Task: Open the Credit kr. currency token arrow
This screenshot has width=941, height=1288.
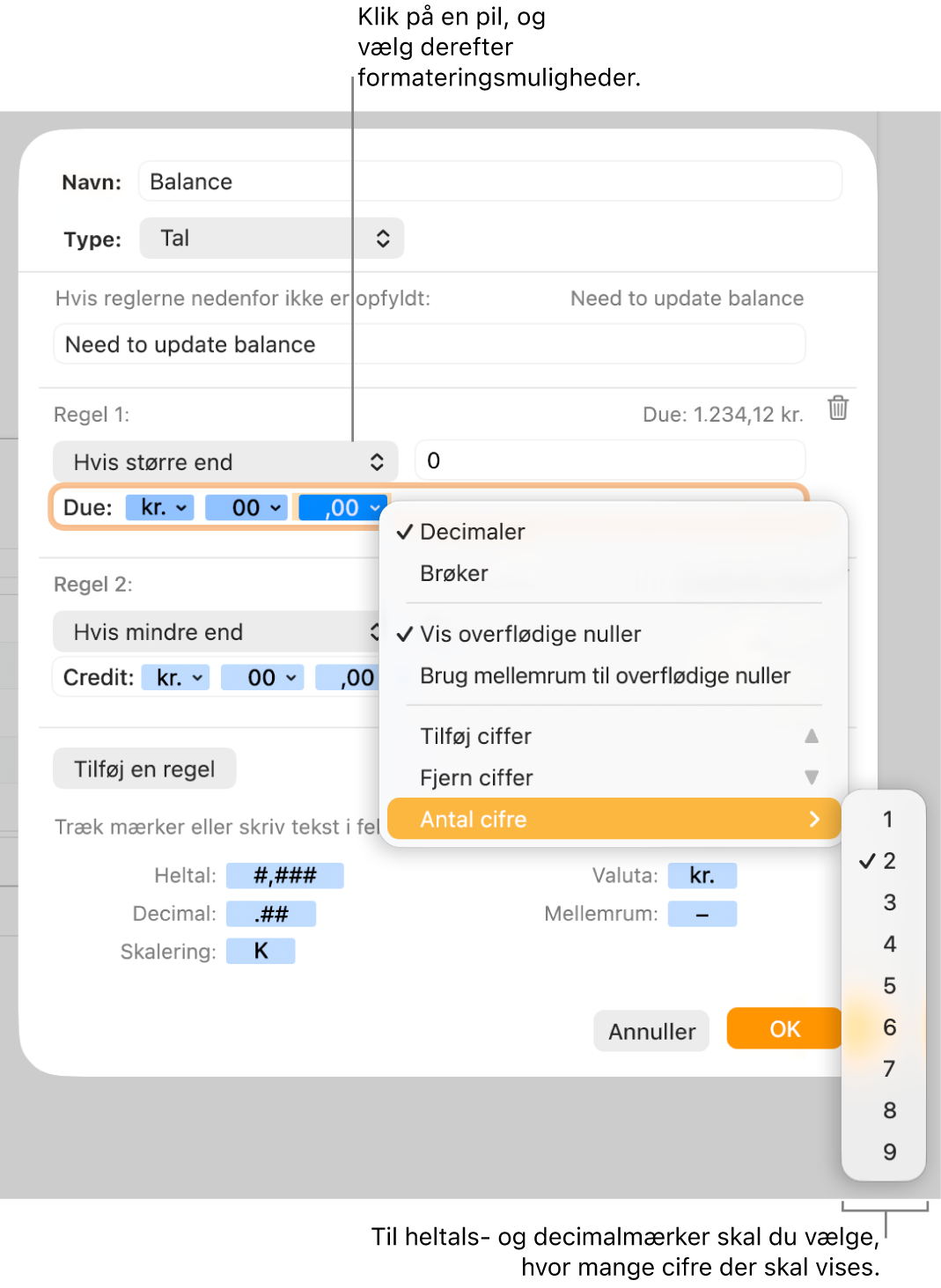Action: pyautogui.click(x=197, y=678)
